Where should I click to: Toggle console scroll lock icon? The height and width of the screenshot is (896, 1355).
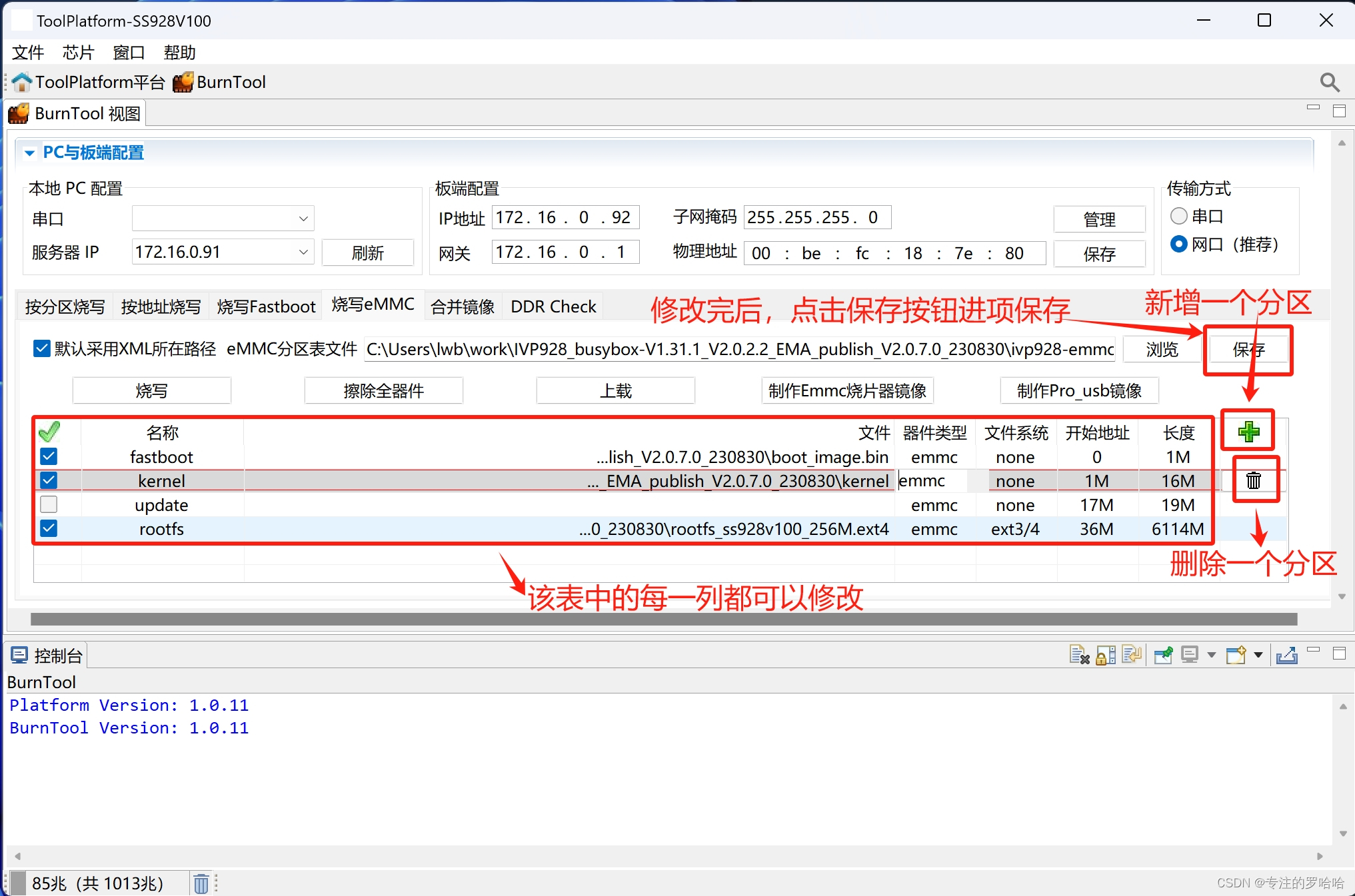click(x=1106, y=655)
